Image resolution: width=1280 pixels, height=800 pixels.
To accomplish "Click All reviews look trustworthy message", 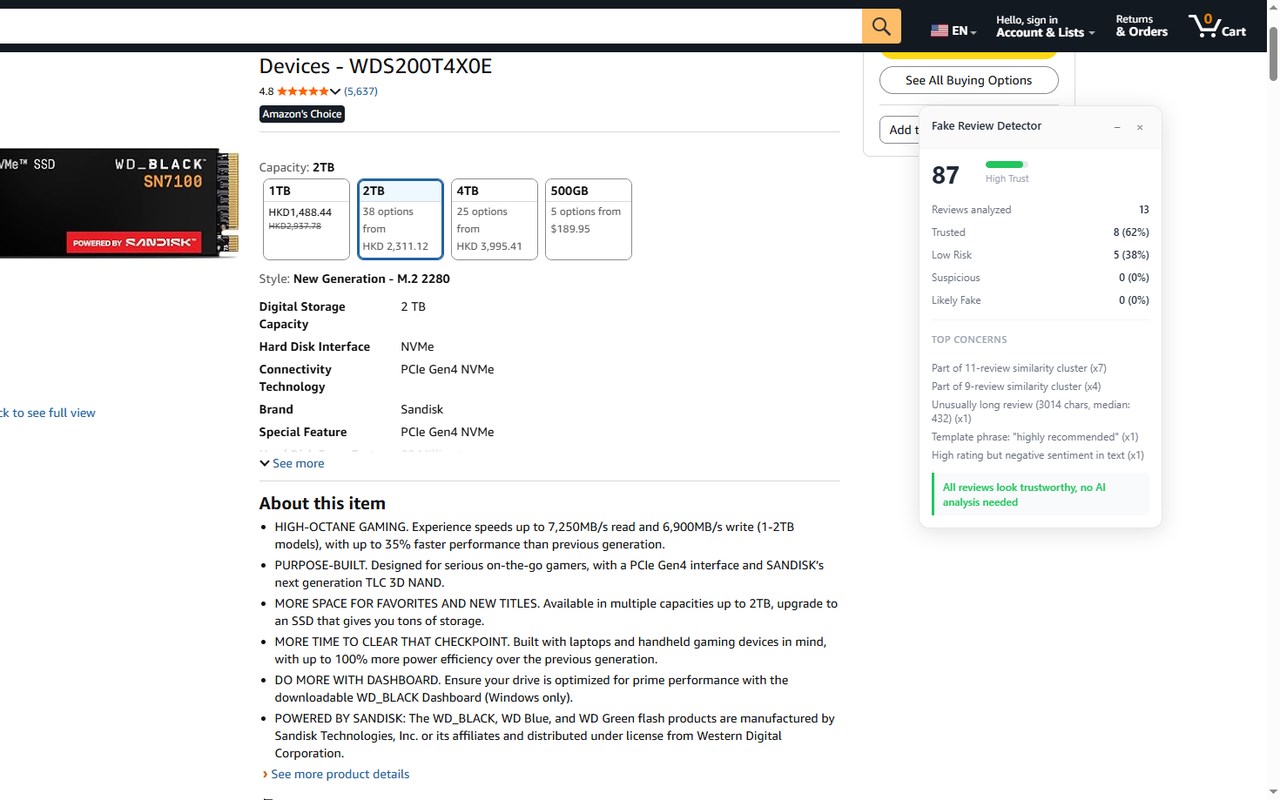I will tap(1041, 495).
